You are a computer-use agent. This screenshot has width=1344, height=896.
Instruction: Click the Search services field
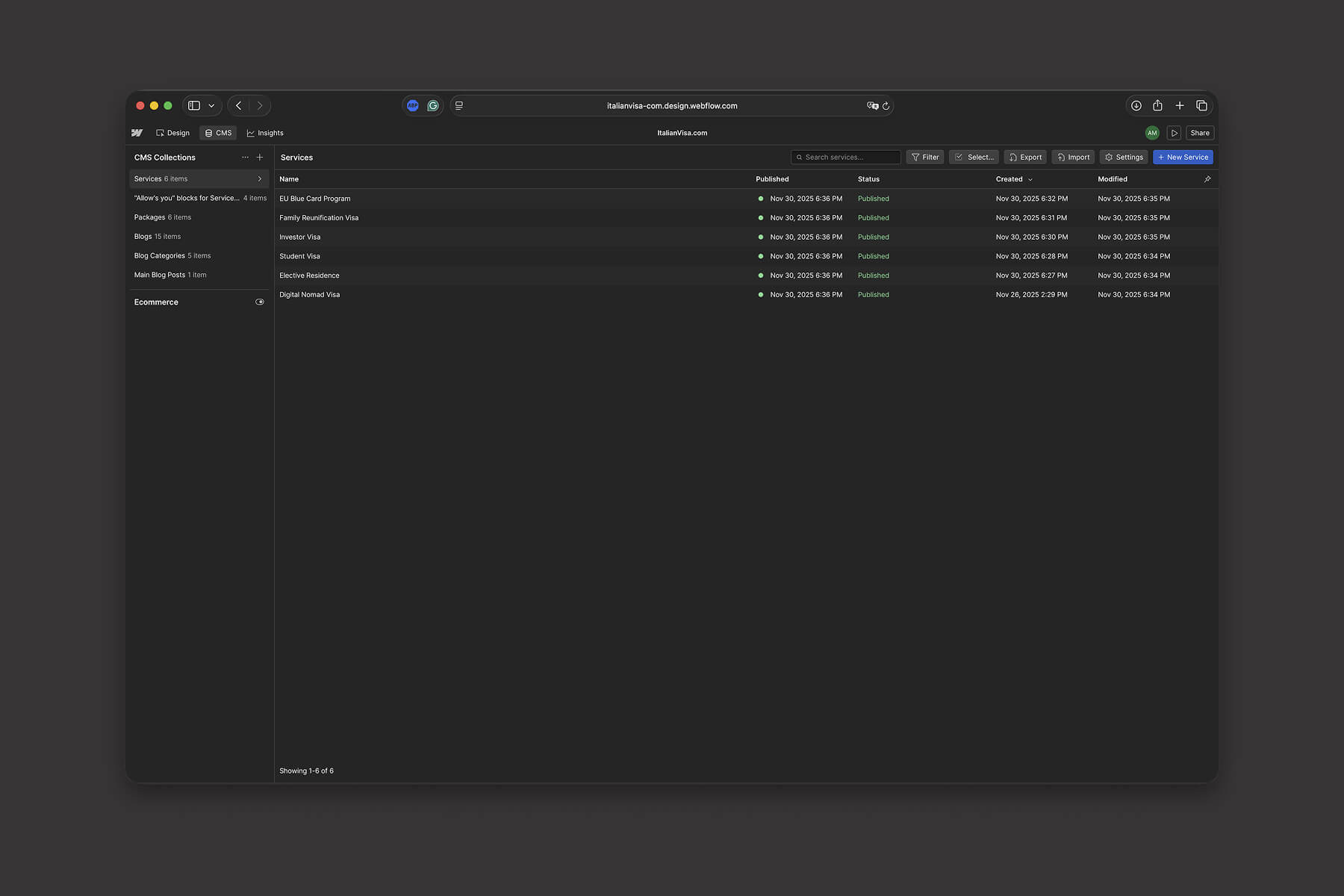point(846,158)
